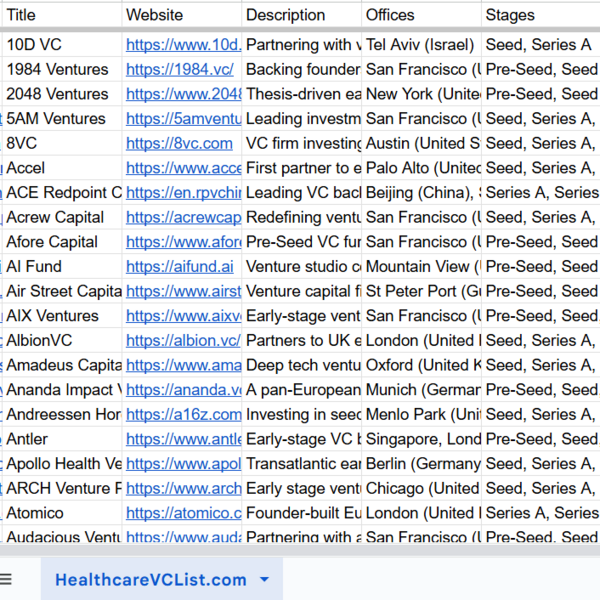This screenshot has height=600, width=600.
Task: Select the Description column header cell
Action: (302, 15)
